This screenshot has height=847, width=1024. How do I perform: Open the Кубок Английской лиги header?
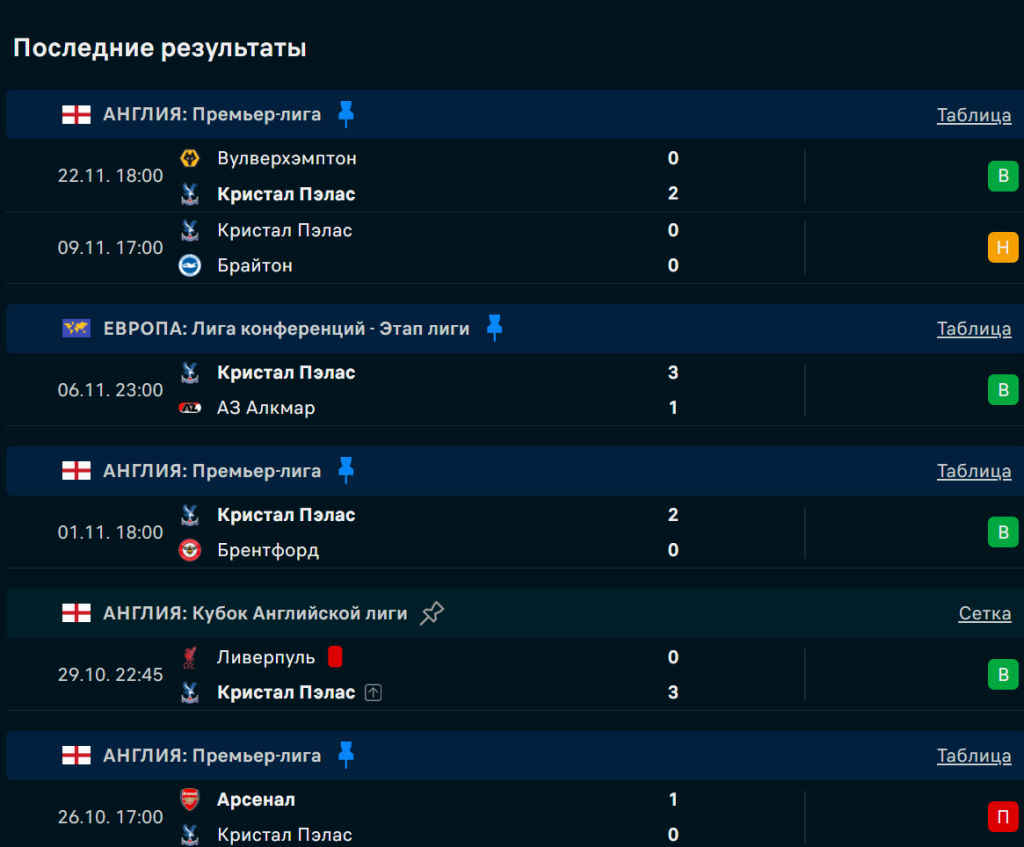[x=255, y=614]
